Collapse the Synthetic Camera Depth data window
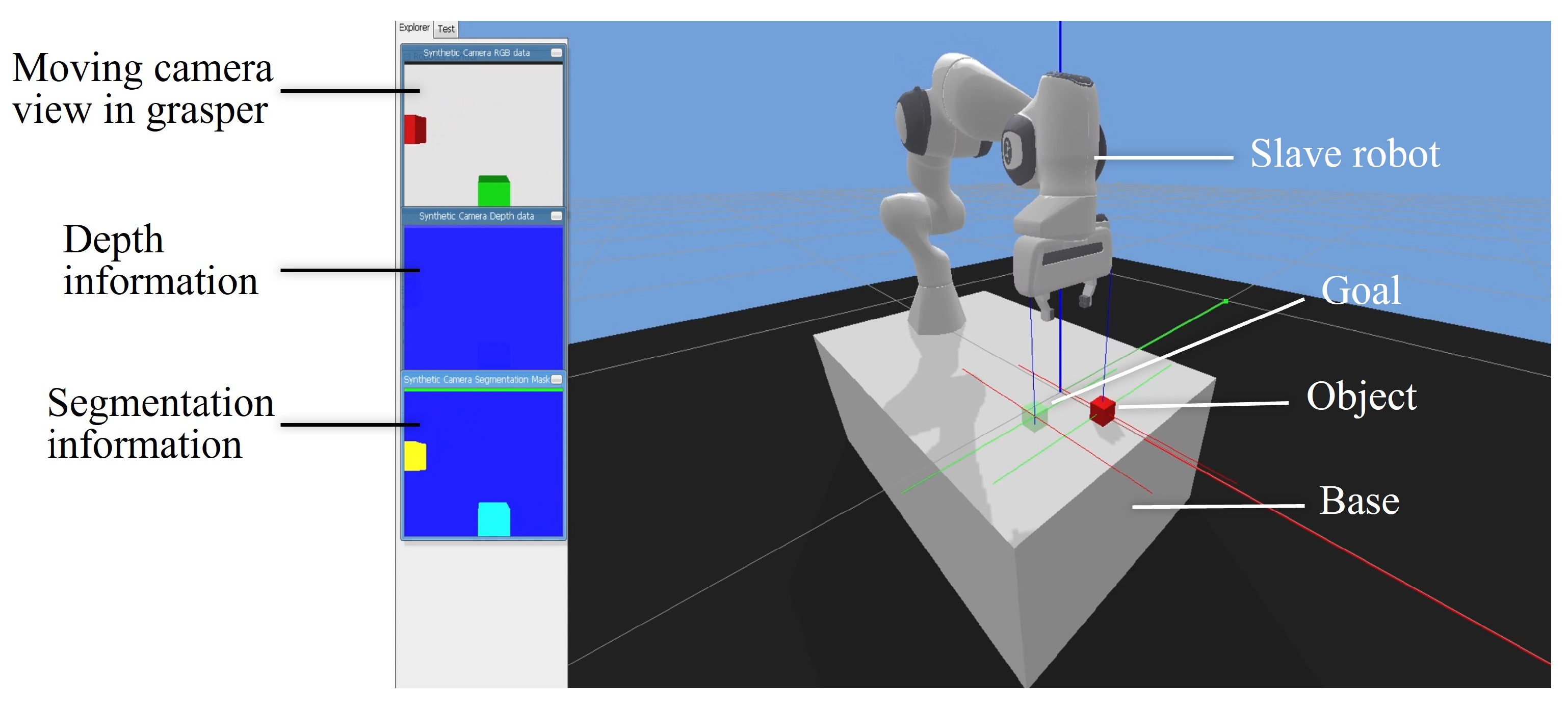Viewport: 1568px width, 707px height. (556, 216)
